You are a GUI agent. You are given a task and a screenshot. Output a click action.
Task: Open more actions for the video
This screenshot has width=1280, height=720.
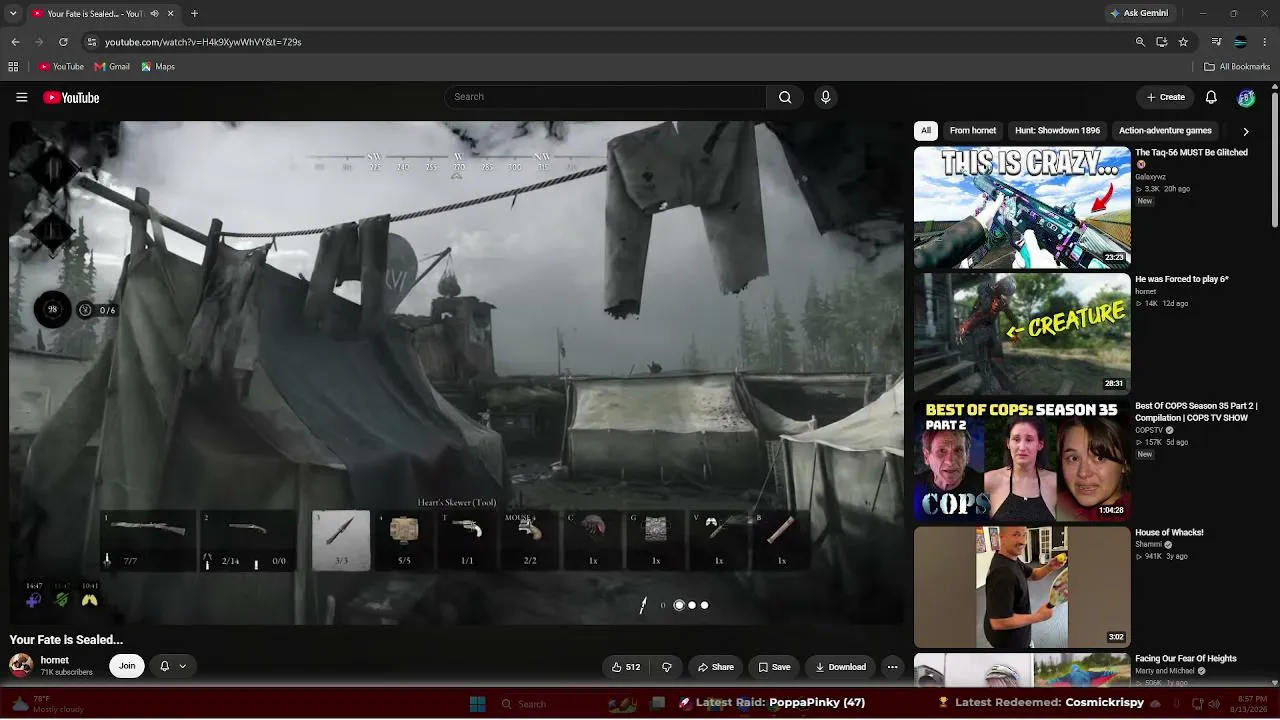coord(893,667)
